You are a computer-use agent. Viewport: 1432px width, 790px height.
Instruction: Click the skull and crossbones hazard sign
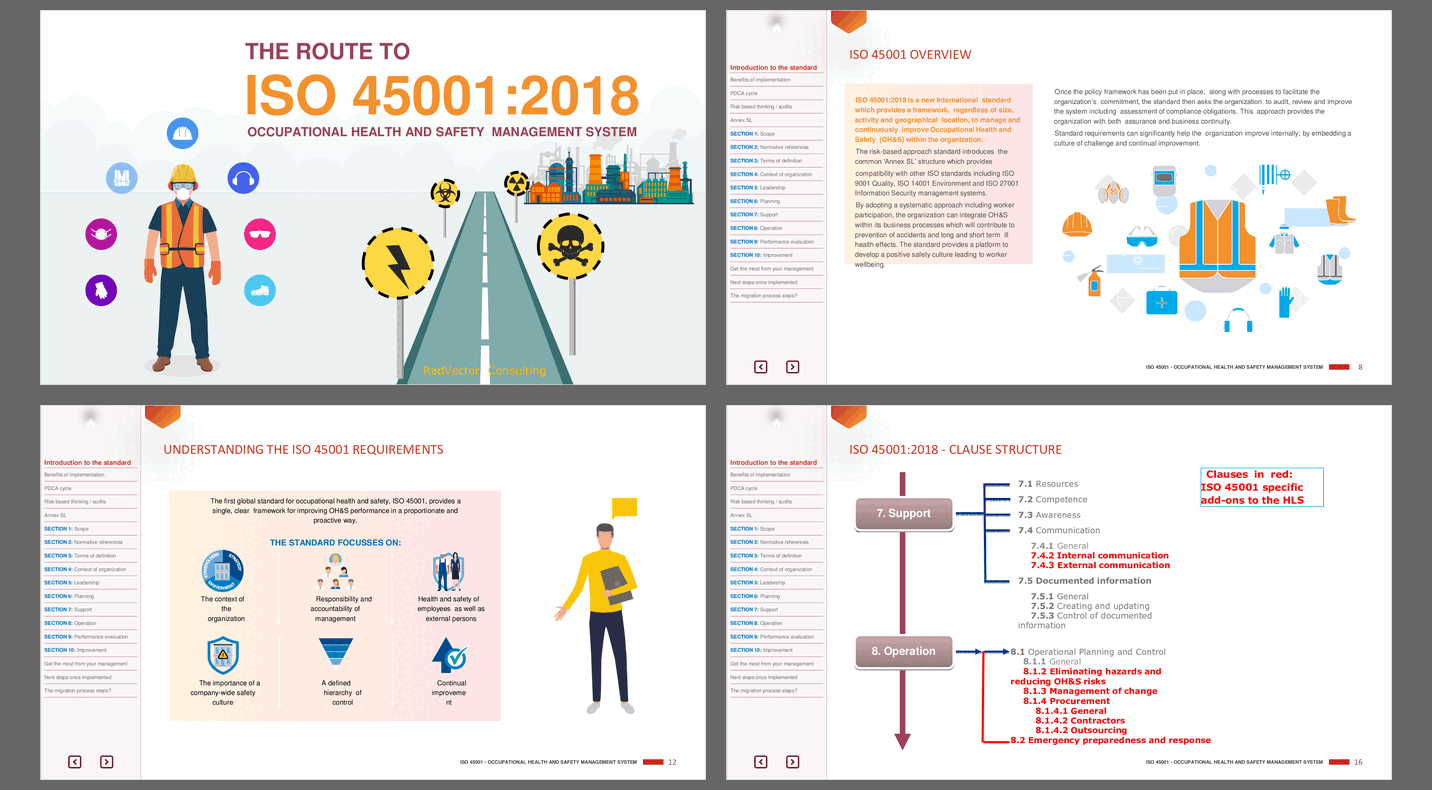(571, 245)
